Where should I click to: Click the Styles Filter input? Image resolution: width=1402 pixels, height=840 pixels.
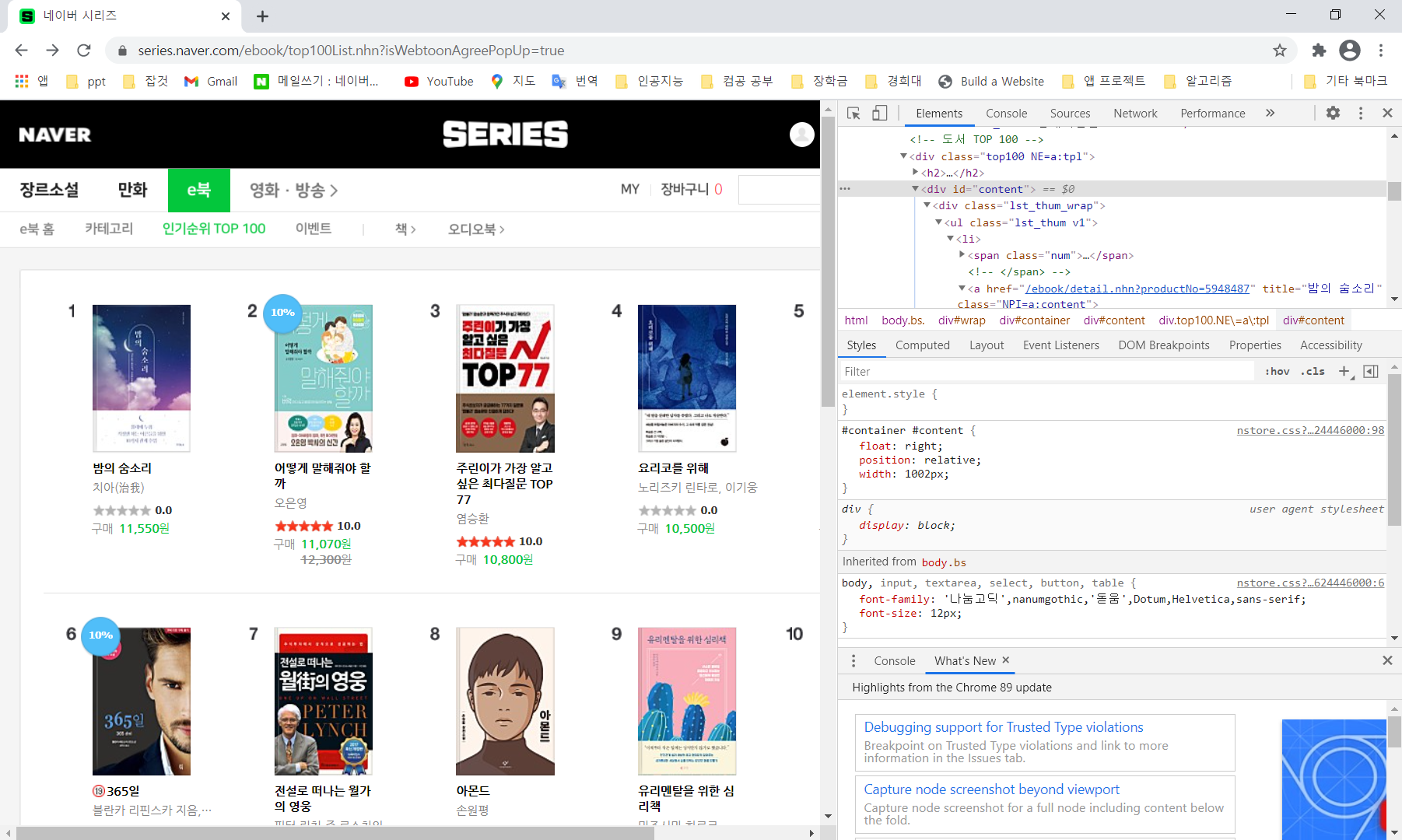1046,372
